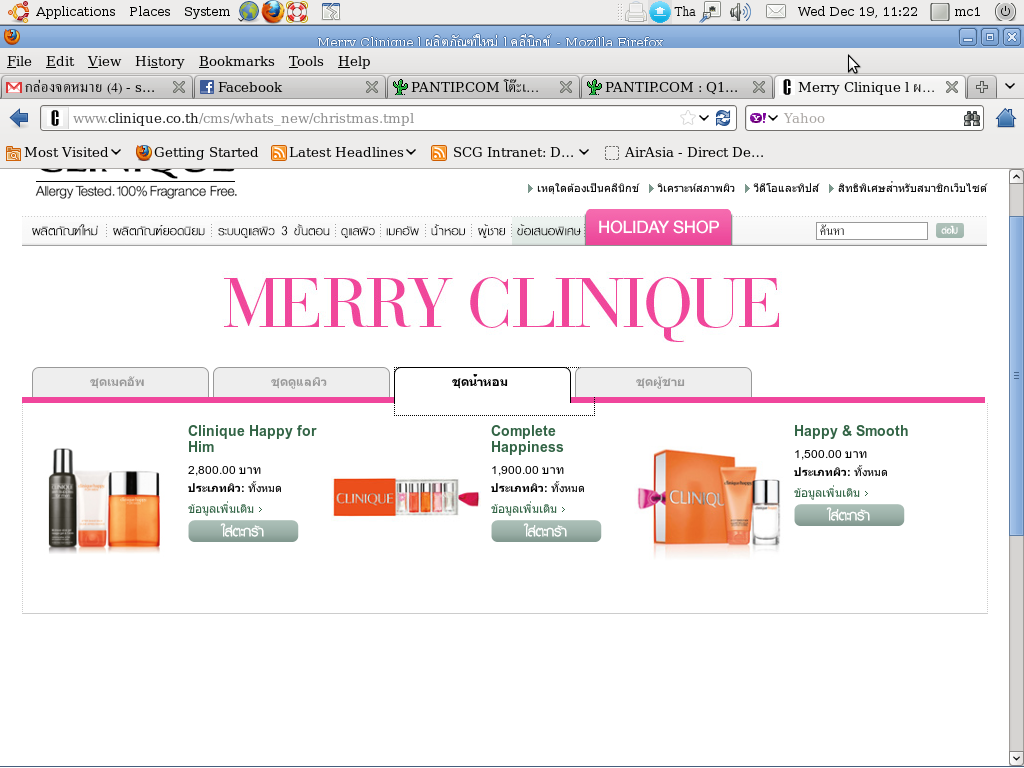Open the Help menu
Viewport: 1024px width, 768px height.
point(354,61)
